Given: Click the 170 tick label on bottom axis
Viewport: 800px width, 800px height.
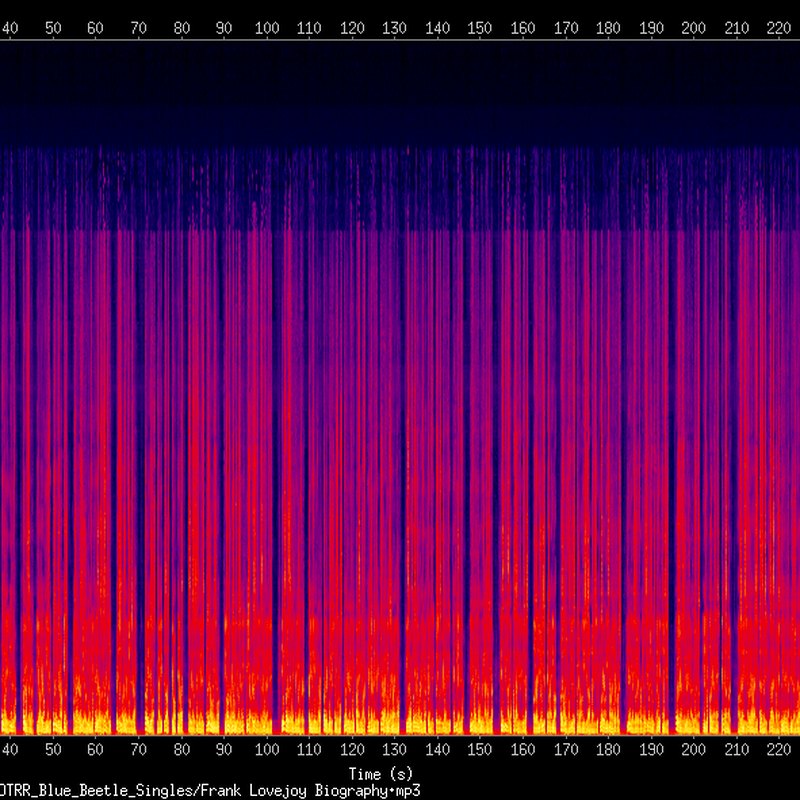Looking at the screenshot, I should [x=566, y=749].
